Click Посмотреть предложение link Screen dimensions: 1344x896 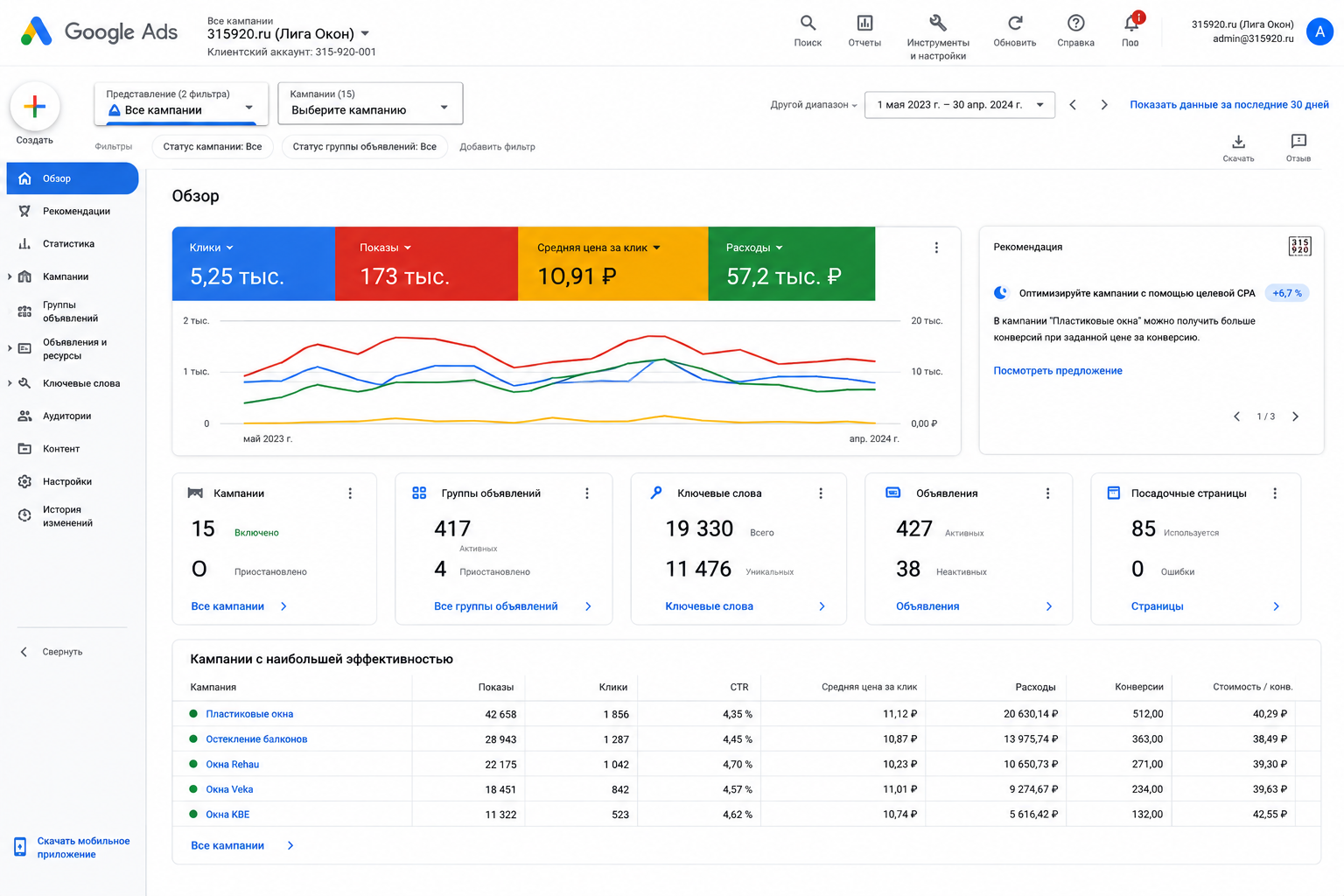tap(1058, 371)
